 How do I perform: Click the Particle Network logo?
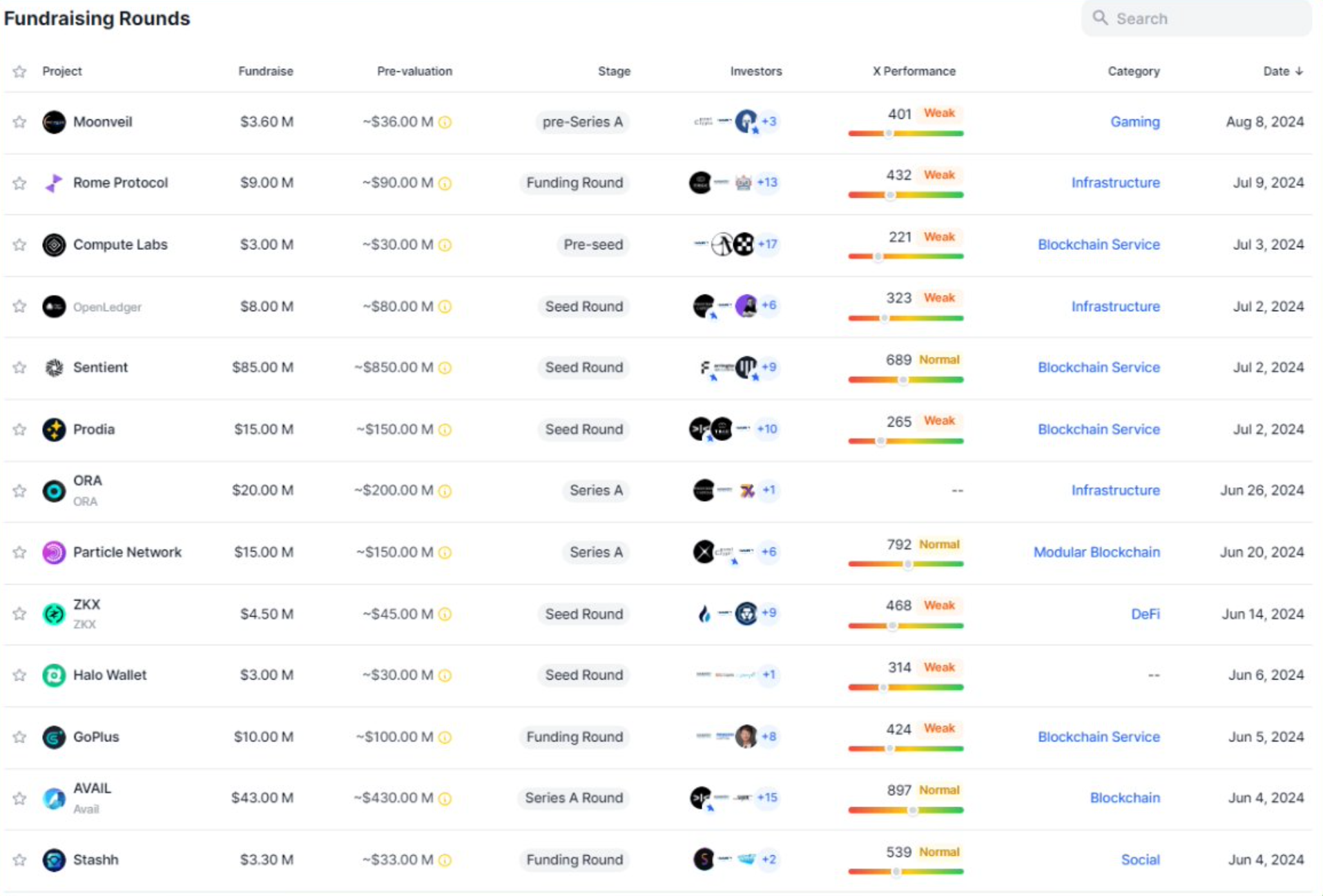point(54,552)
